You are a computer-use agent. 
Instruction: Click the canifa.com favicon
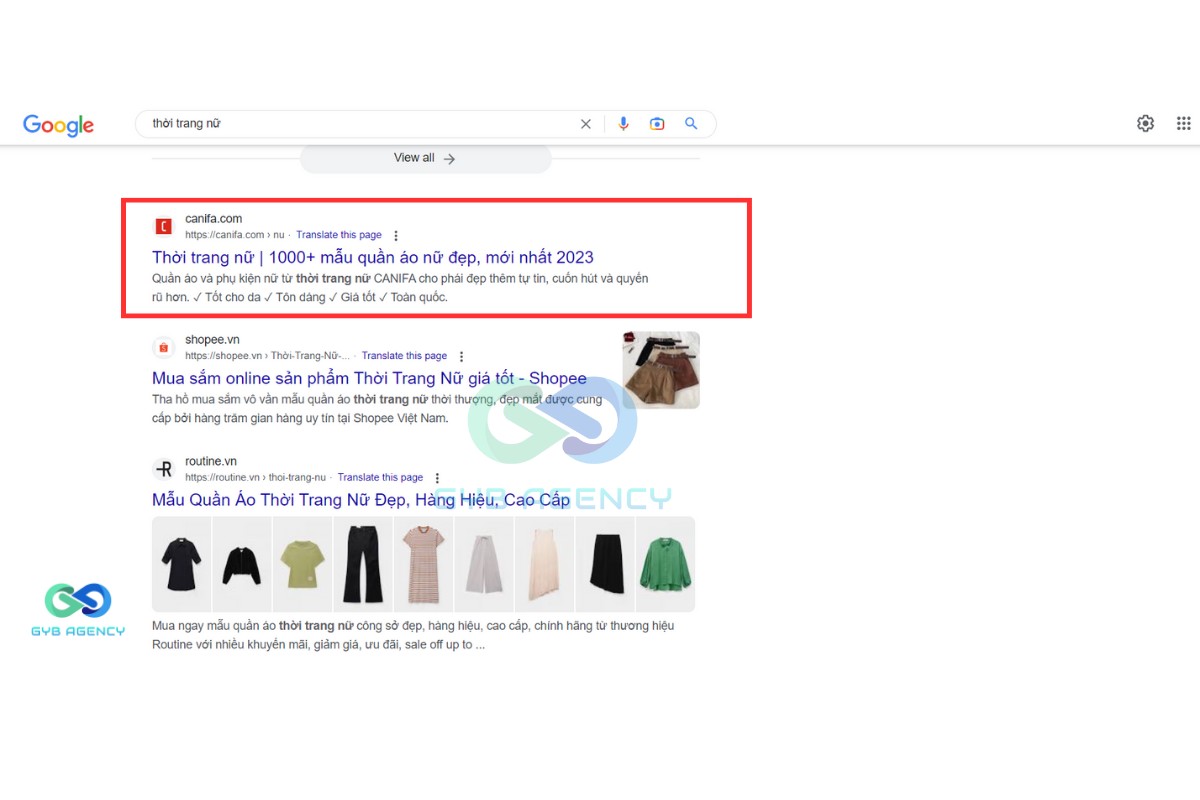tap(164, 227)
